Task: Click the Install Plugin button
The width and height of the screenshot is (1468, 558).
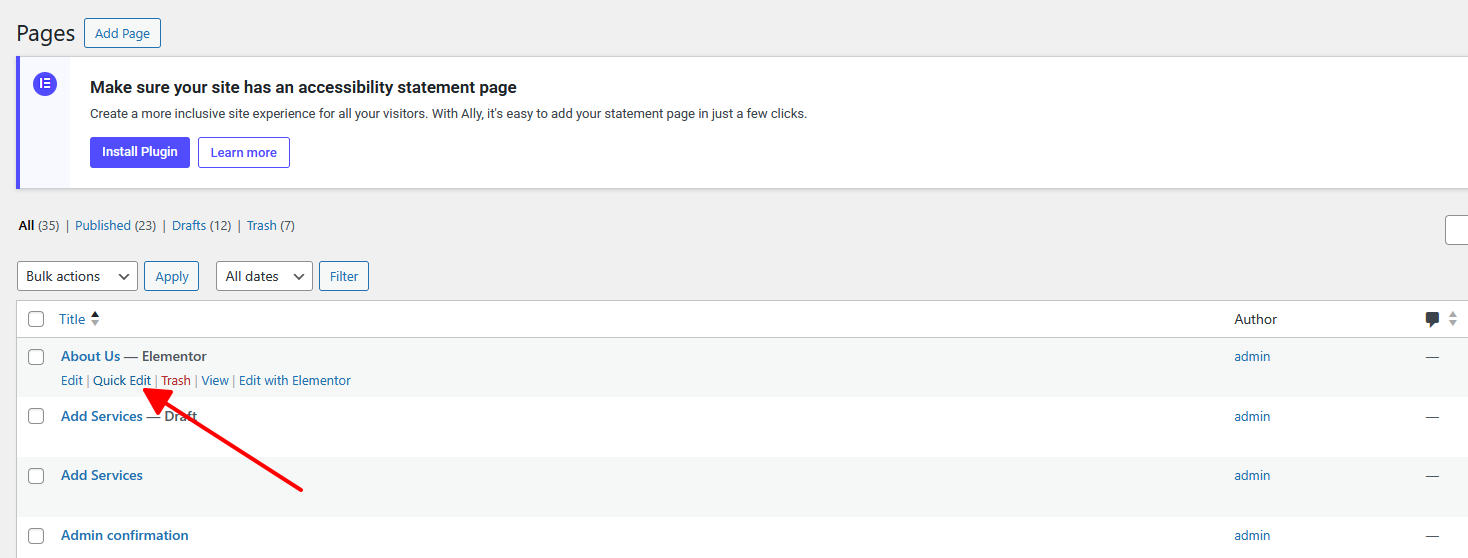Action: tap(139, 152)
